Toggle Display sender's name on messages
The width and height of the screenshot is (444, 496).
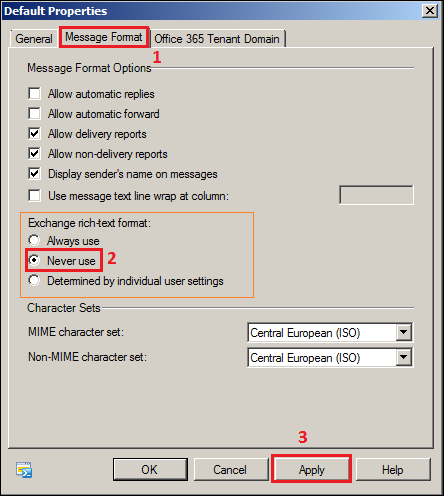click(34, 174)
